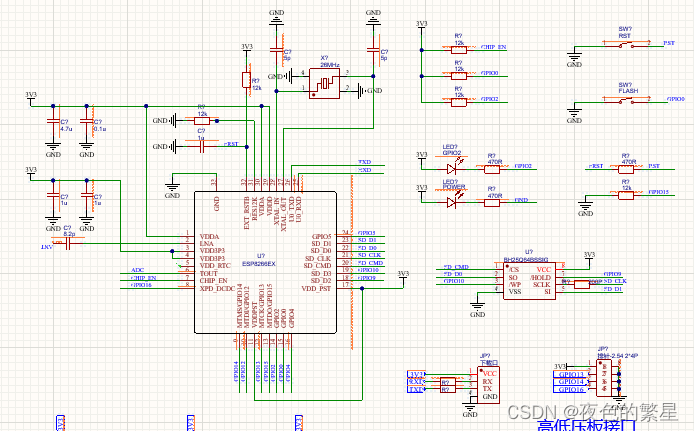Select the 470R resistor after the POWER LED
The height and width of the screenshot is (431, 694).
coord(492,203)
